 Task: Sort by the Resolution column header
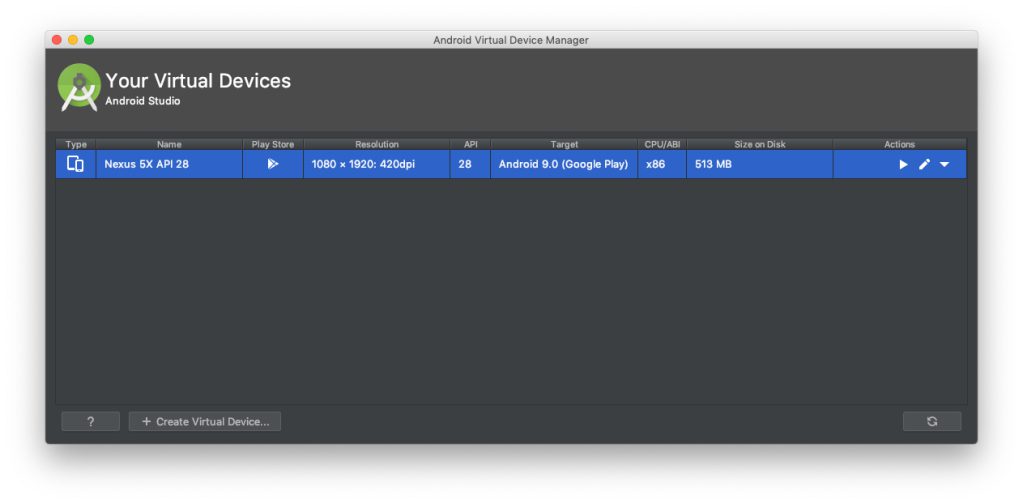[376, 144]
